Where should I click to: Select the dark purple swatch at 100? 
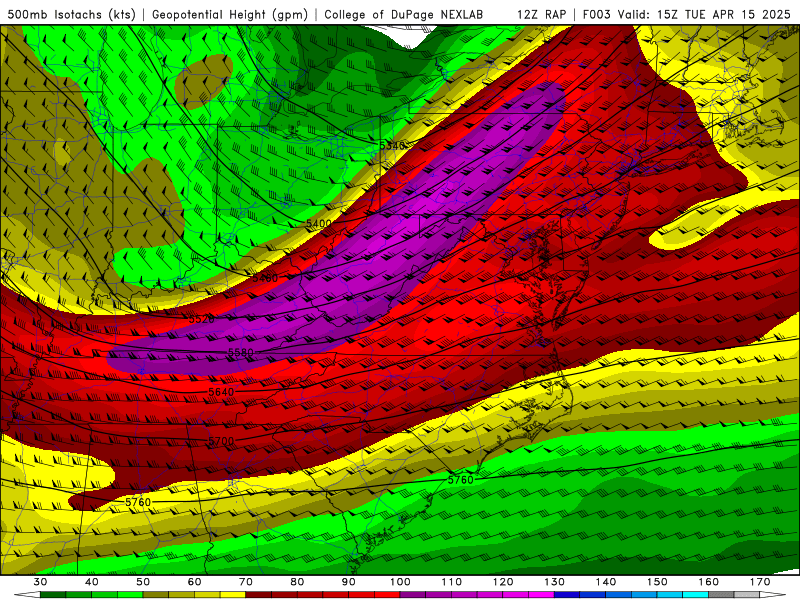(x=413, y=594)
